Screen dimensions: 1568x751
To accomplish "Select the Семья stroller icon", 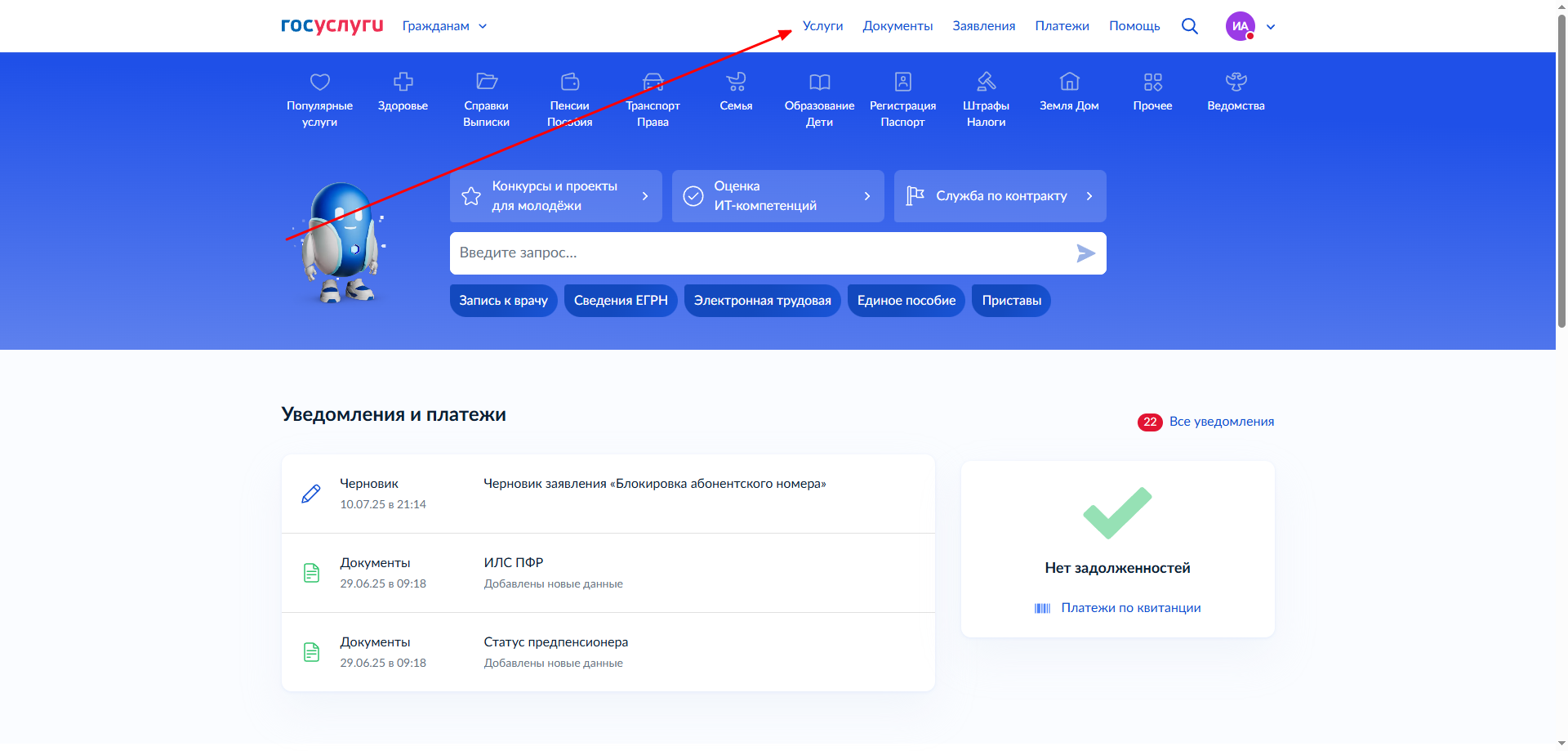I will (x=736, y=82).
